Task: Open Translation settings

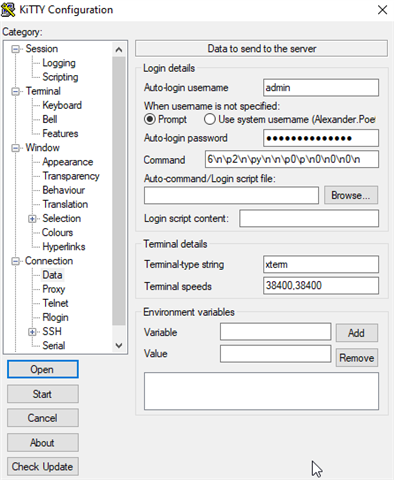Action: 65,204
